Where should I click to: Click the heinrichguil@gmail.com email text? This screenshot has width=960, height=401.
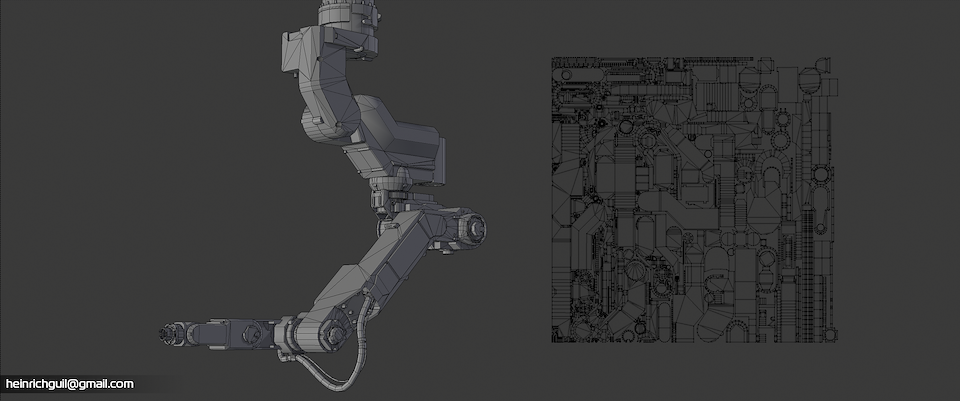pyautogui.click(x=69, y=384)
